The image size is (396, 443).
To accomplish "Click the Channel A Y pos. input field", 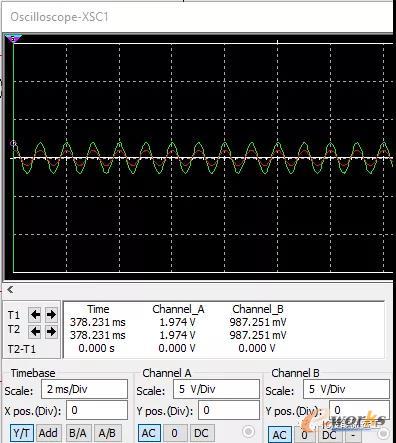I will click(x=229, y=410).
